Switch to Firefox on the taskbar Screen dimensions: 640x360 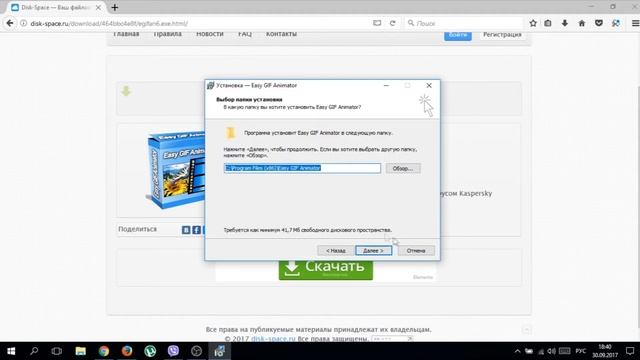(127, 351)
